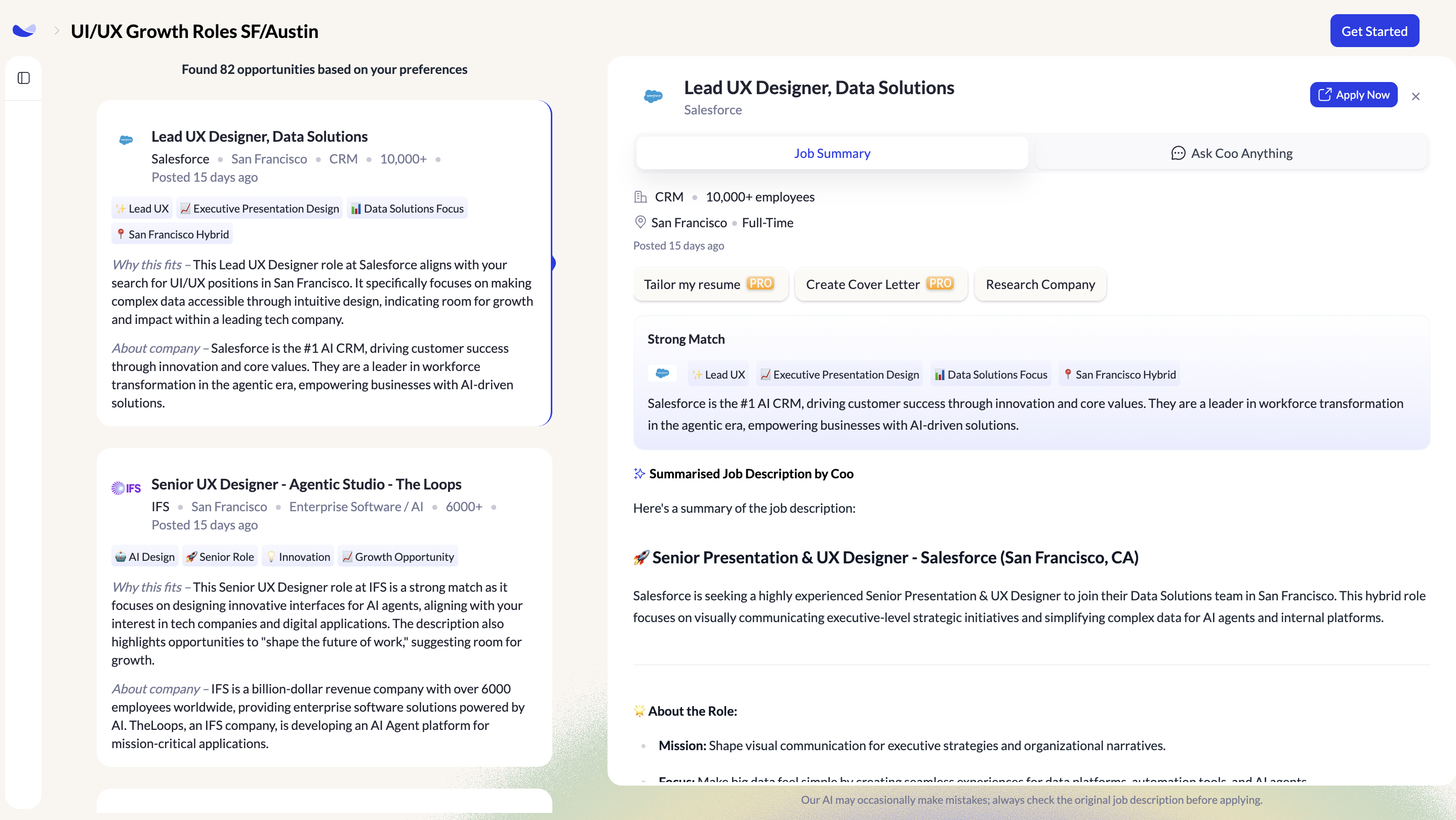Image resolution: width=1456 pixels, height=820 pixels.
Task: Click the Get Started button
Action: tap(1374, 30)
